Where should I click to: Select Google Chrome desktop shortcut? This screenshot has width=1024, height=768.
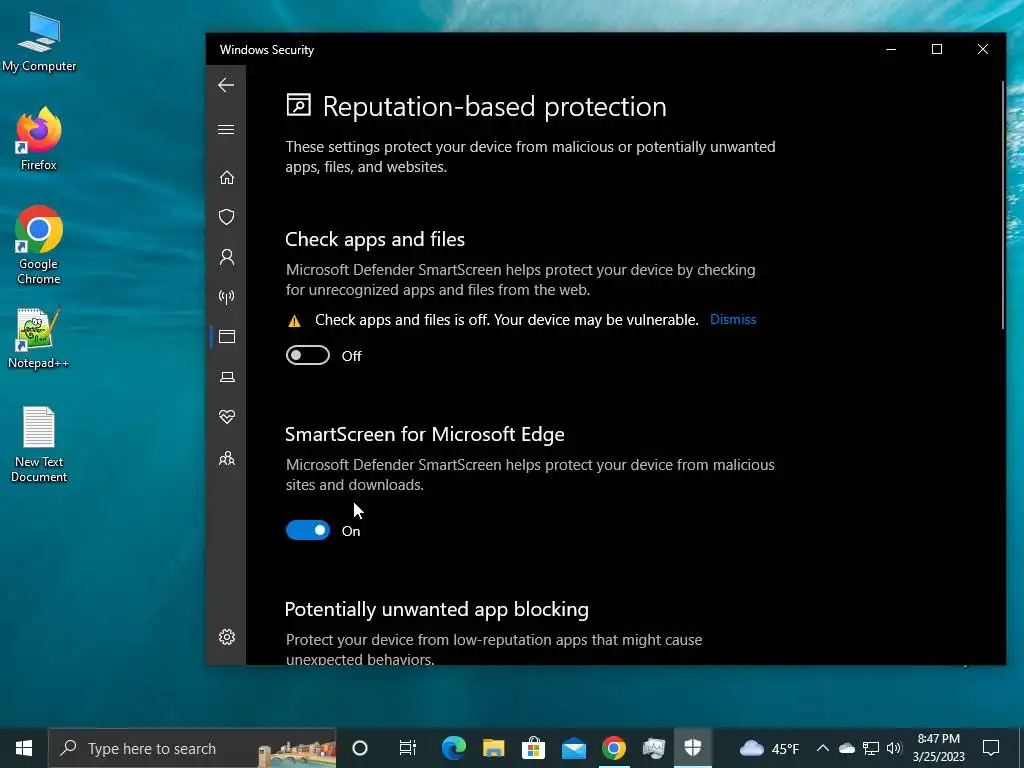click(x=39, y=246)
